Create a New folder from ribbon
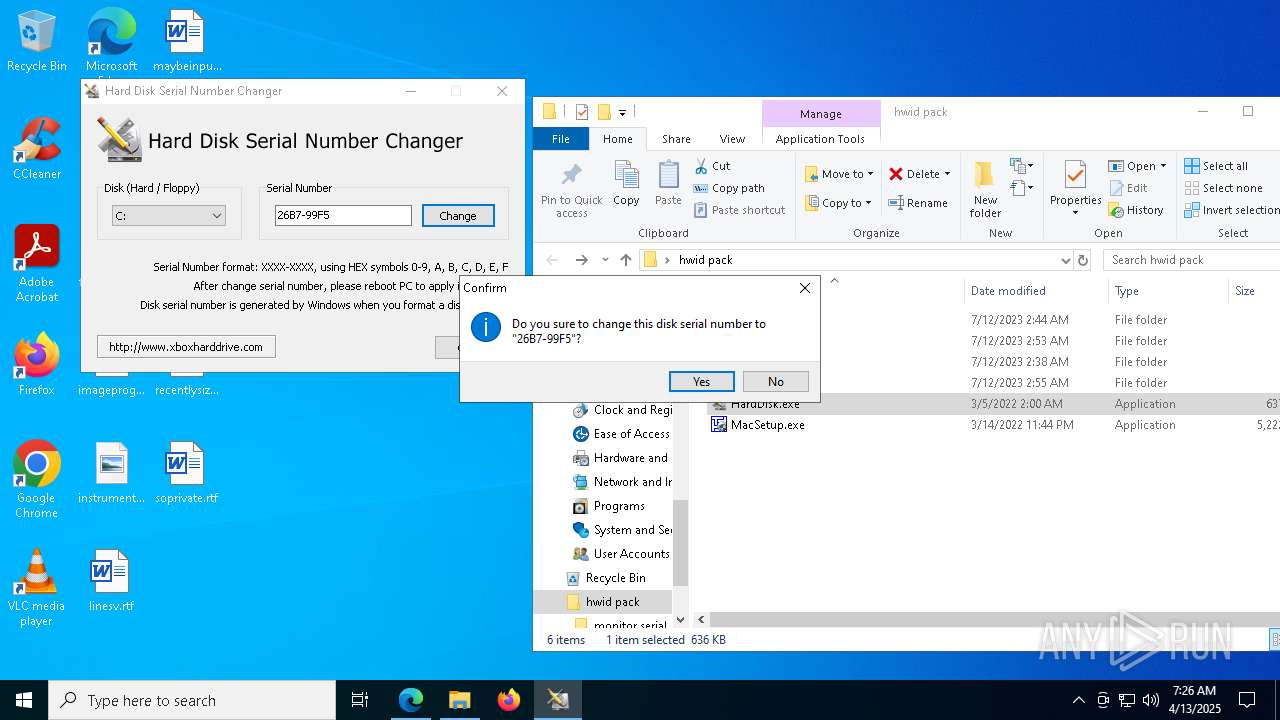The width and height of the screenshot is (1280, 720). (x=985, y=189)
